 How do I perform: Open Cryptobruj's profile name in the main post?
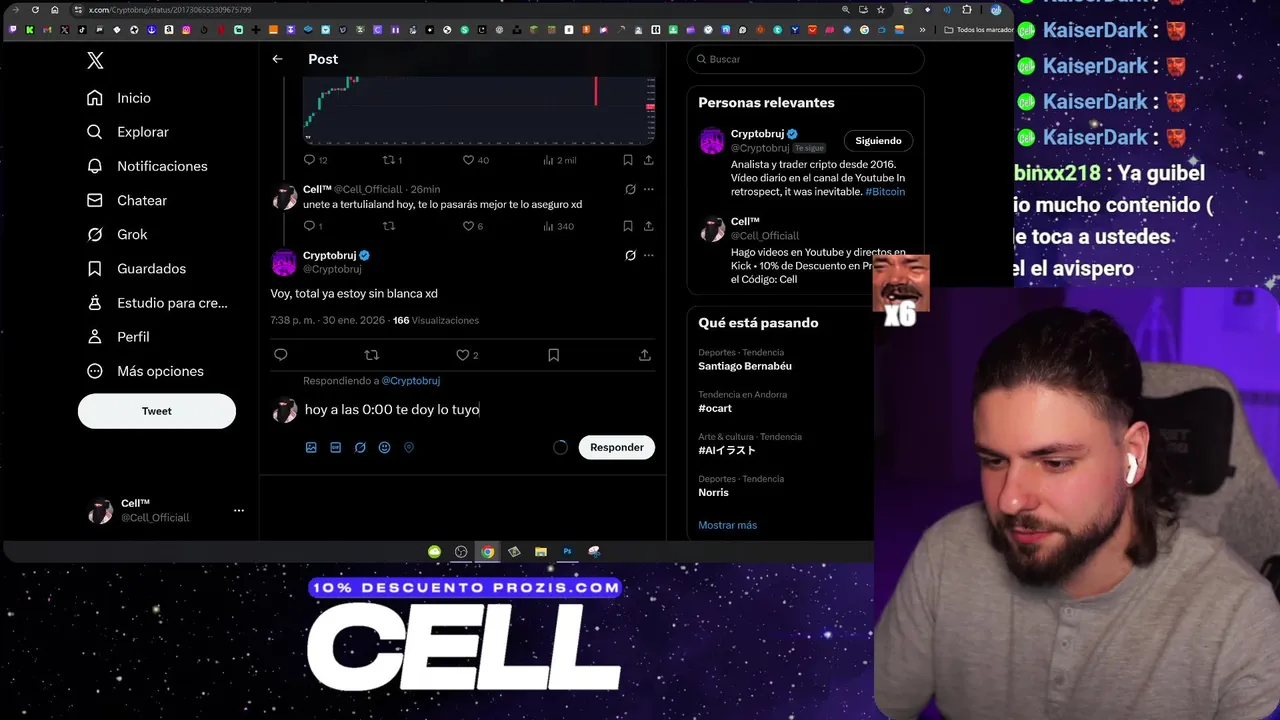pos(329,256)
